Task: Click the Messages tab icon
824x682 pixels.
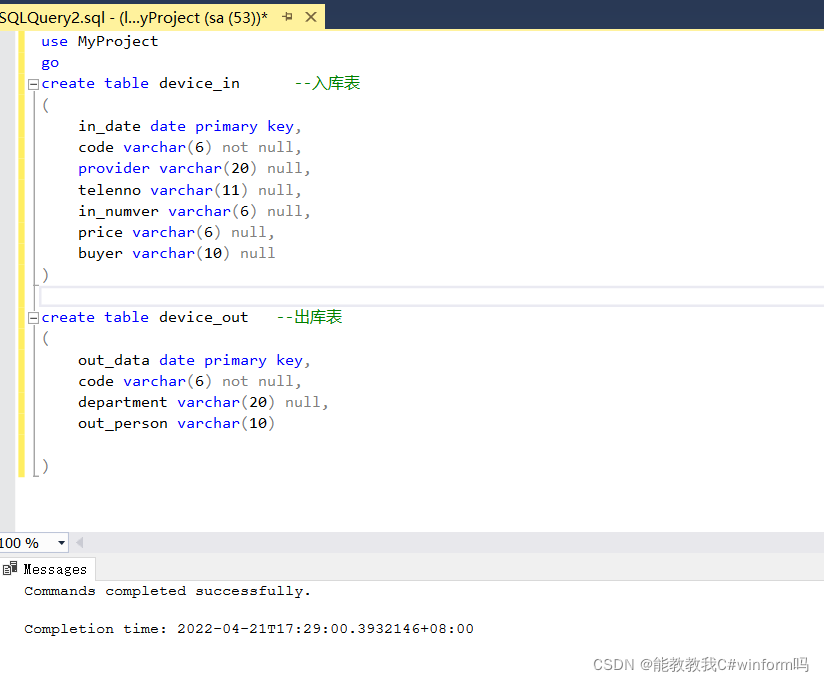Action: click(10, 569)
